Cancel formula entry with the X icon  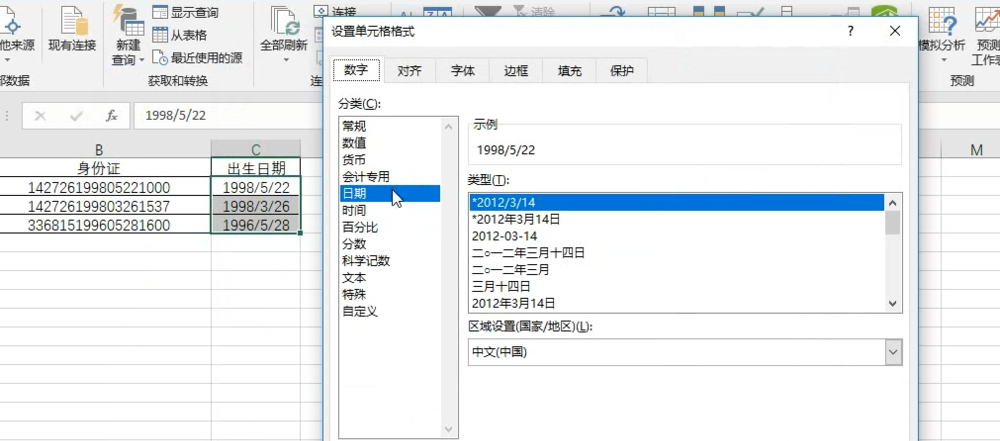[40, 116]
